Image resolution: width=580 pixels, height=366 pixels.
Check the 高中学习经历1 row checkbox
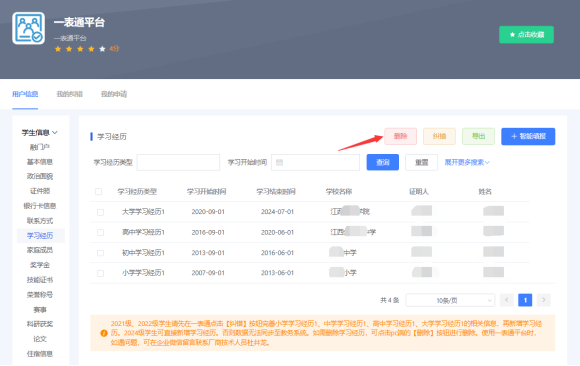click(100, 232)
